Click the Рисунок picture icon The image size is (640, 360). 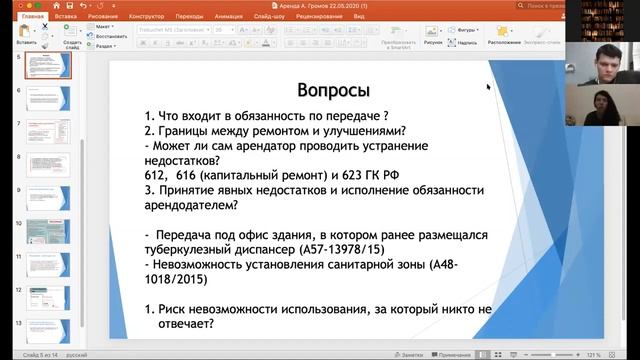(x=431, y=31)
